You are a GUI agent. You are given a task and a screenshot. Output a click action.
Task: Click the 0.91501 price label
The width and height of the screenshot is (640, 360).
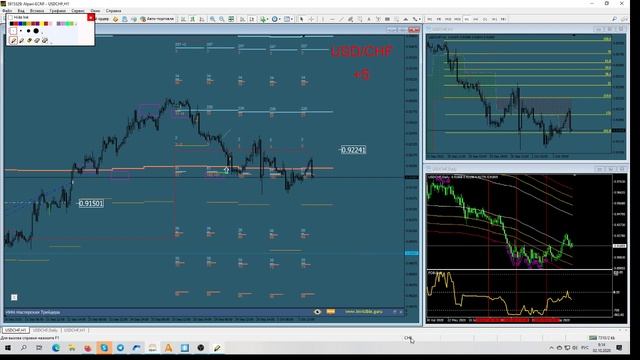[x=91, y=203]
